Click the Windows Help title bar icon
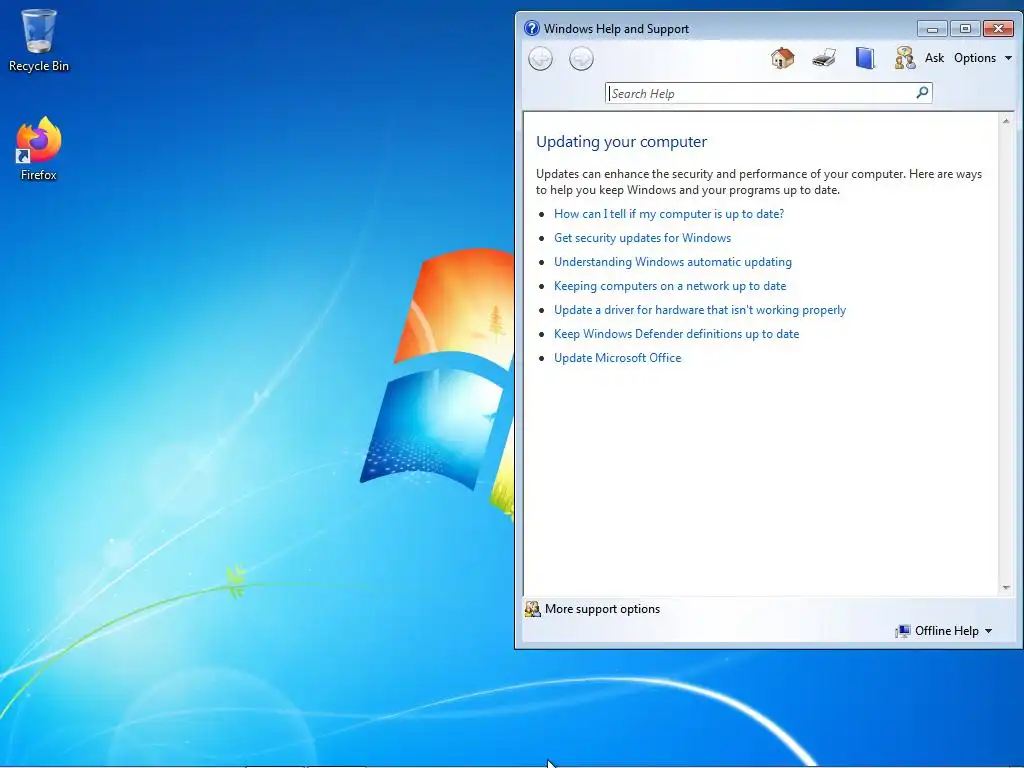1024x768 pixels. pos(532,28)
